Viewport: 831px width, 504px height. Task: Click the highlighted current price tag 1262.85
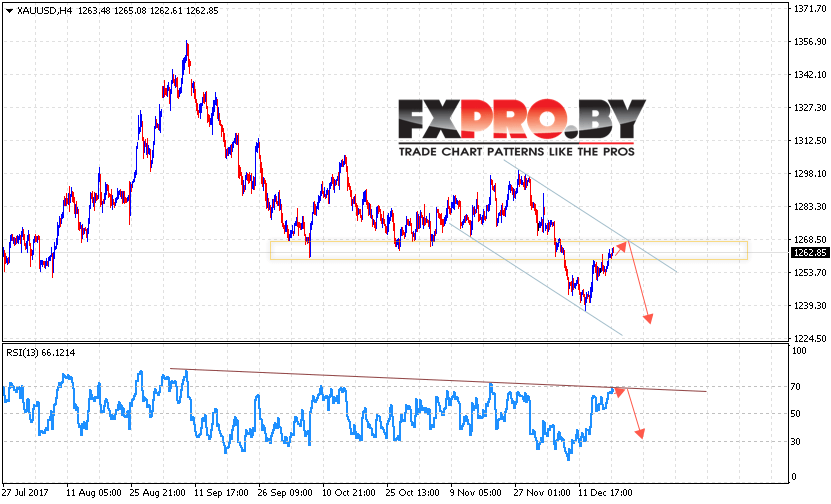(809, 253)
